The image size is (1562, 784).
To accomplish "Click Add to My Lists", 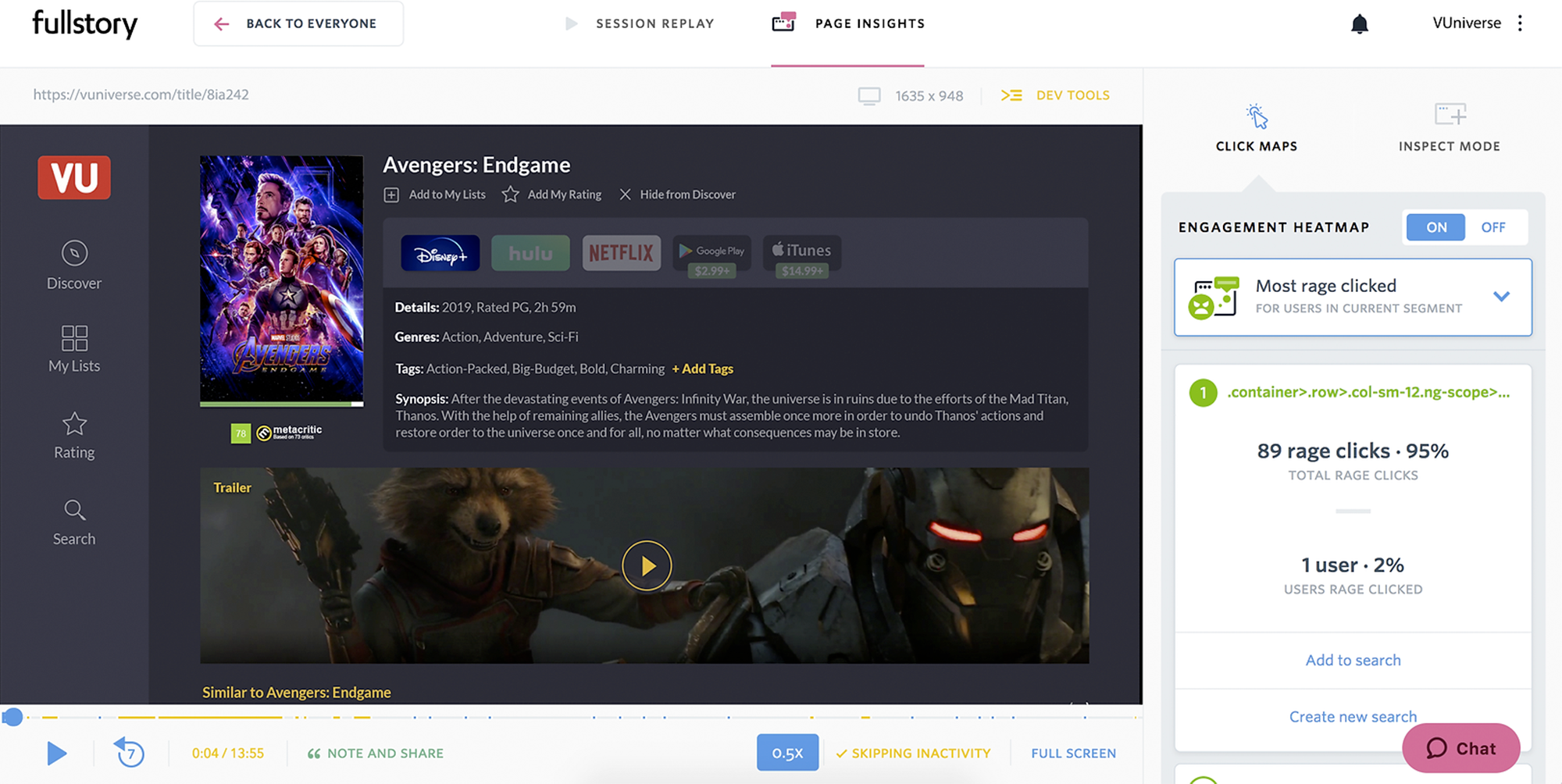I will coord(435,194).
